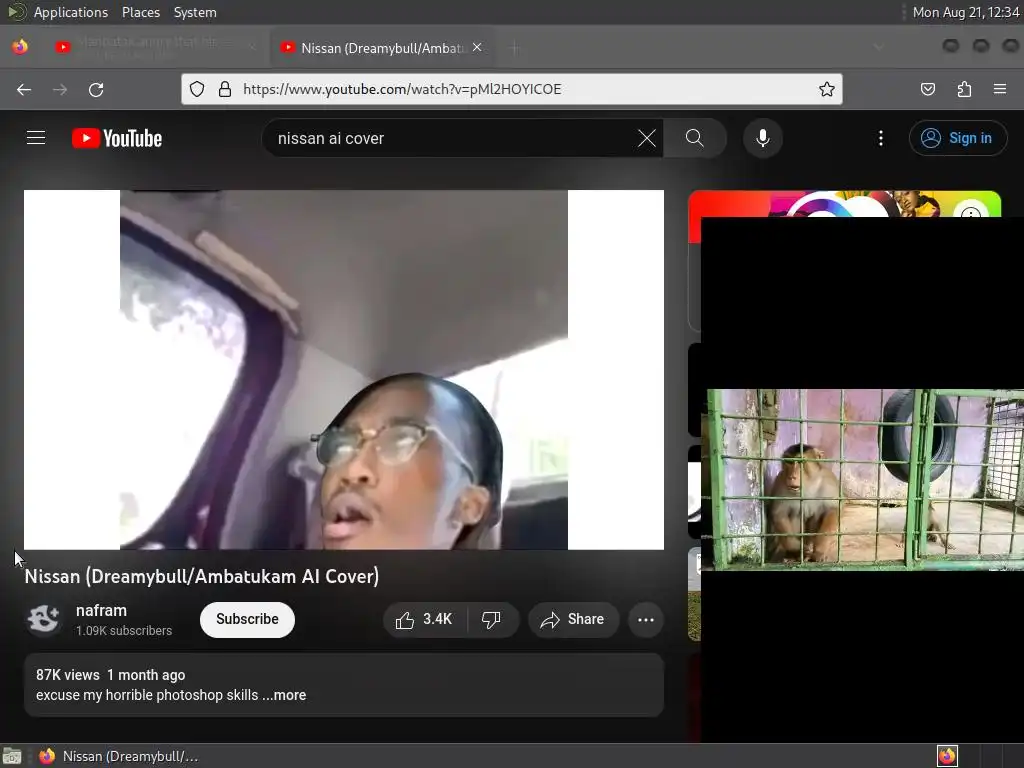Click the Firefox tray icon in bottom panel
Image resolution: width=1024 pixels, height=768 pixels.
point(947,756)
